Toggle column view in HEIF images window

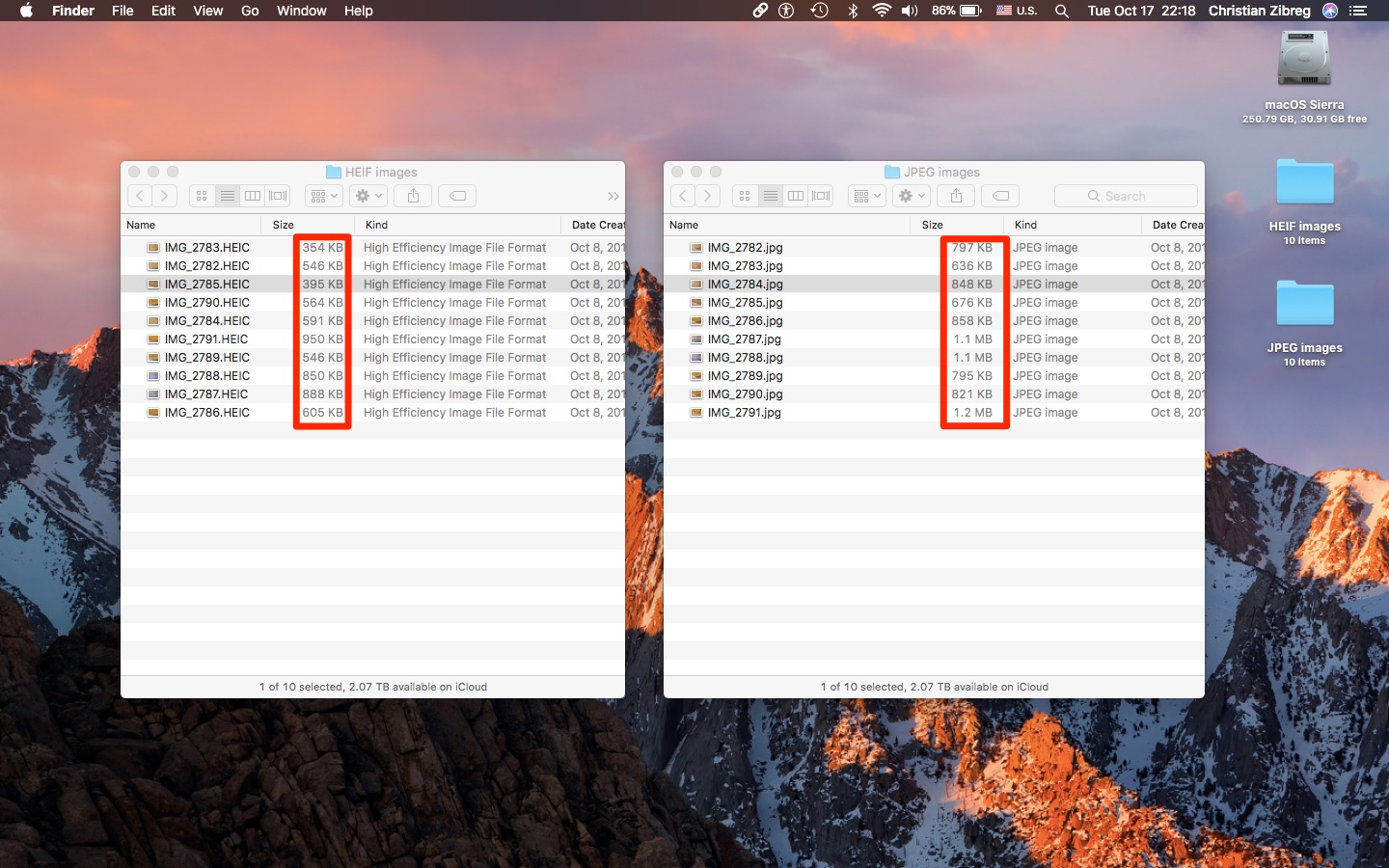coord(253,196)
